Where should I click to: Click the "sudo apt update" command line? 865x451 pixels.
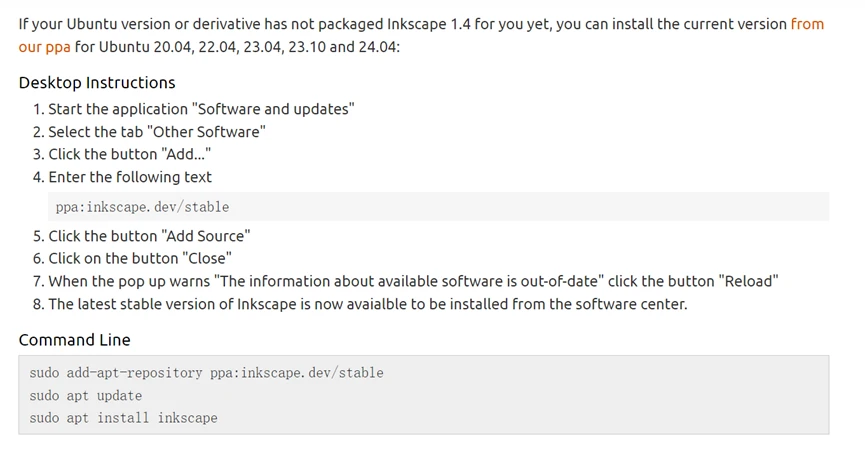pos(86,395)
